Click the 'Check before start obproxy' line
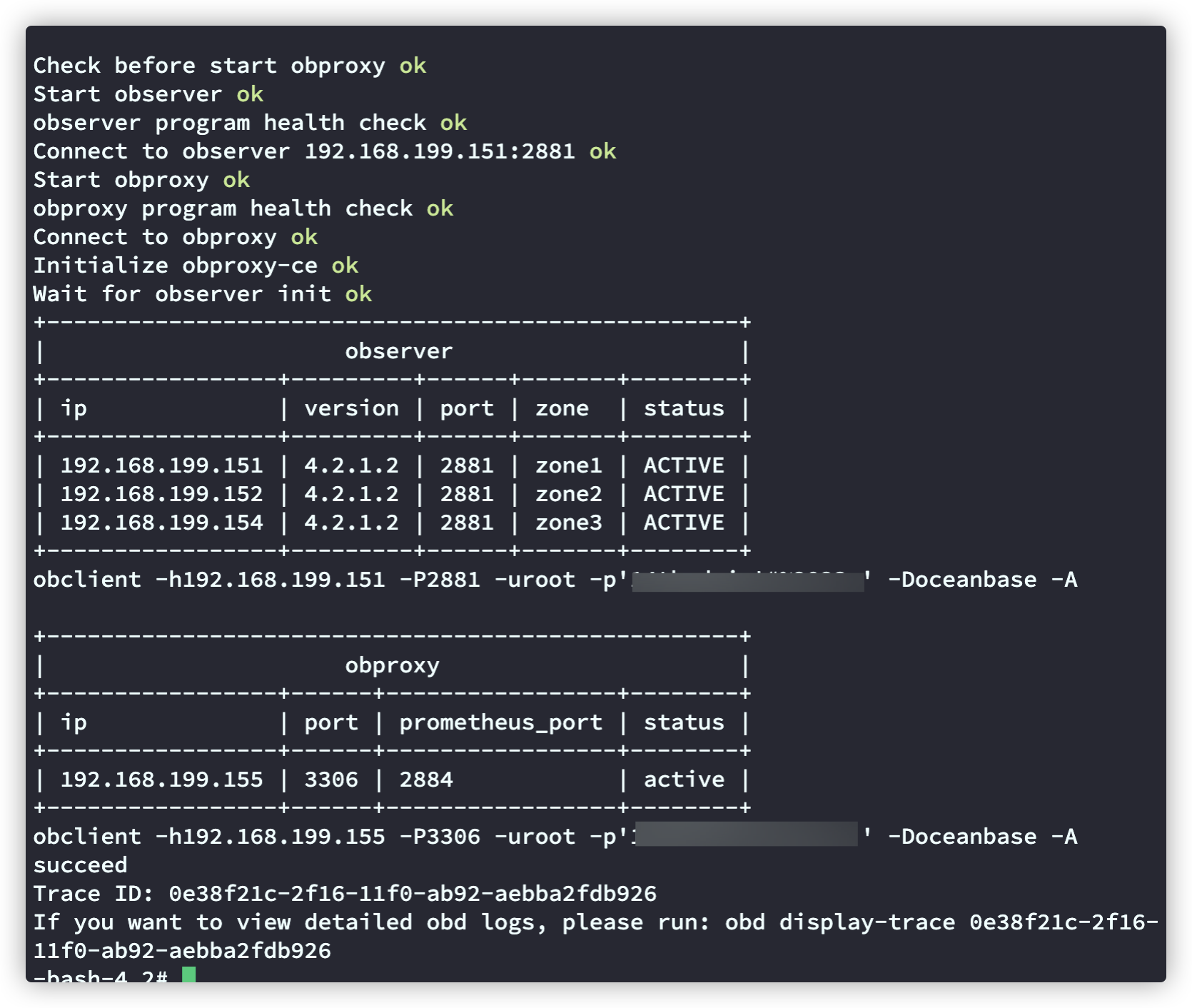Image resolution: width=1192 pixels, height=1008 pixels. point(229,66)
